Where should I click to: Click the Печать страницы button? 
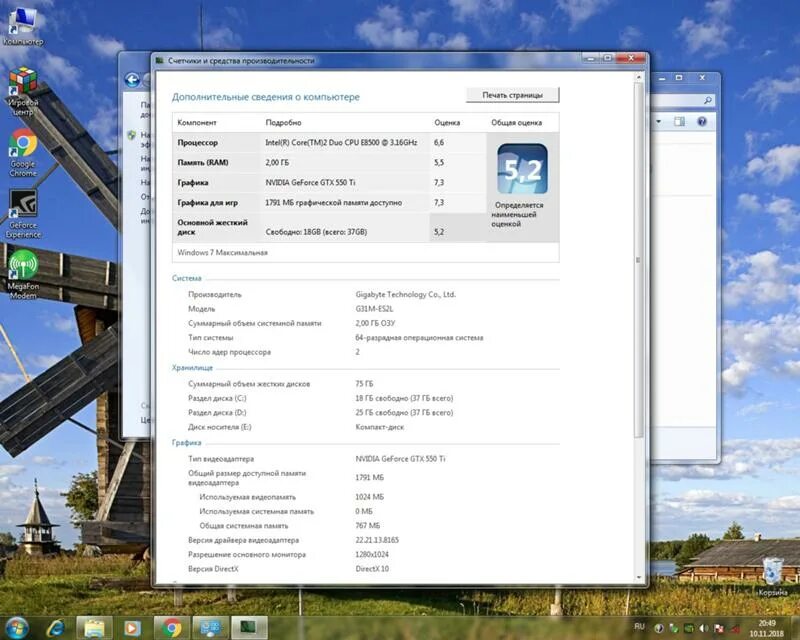point(512,95)
